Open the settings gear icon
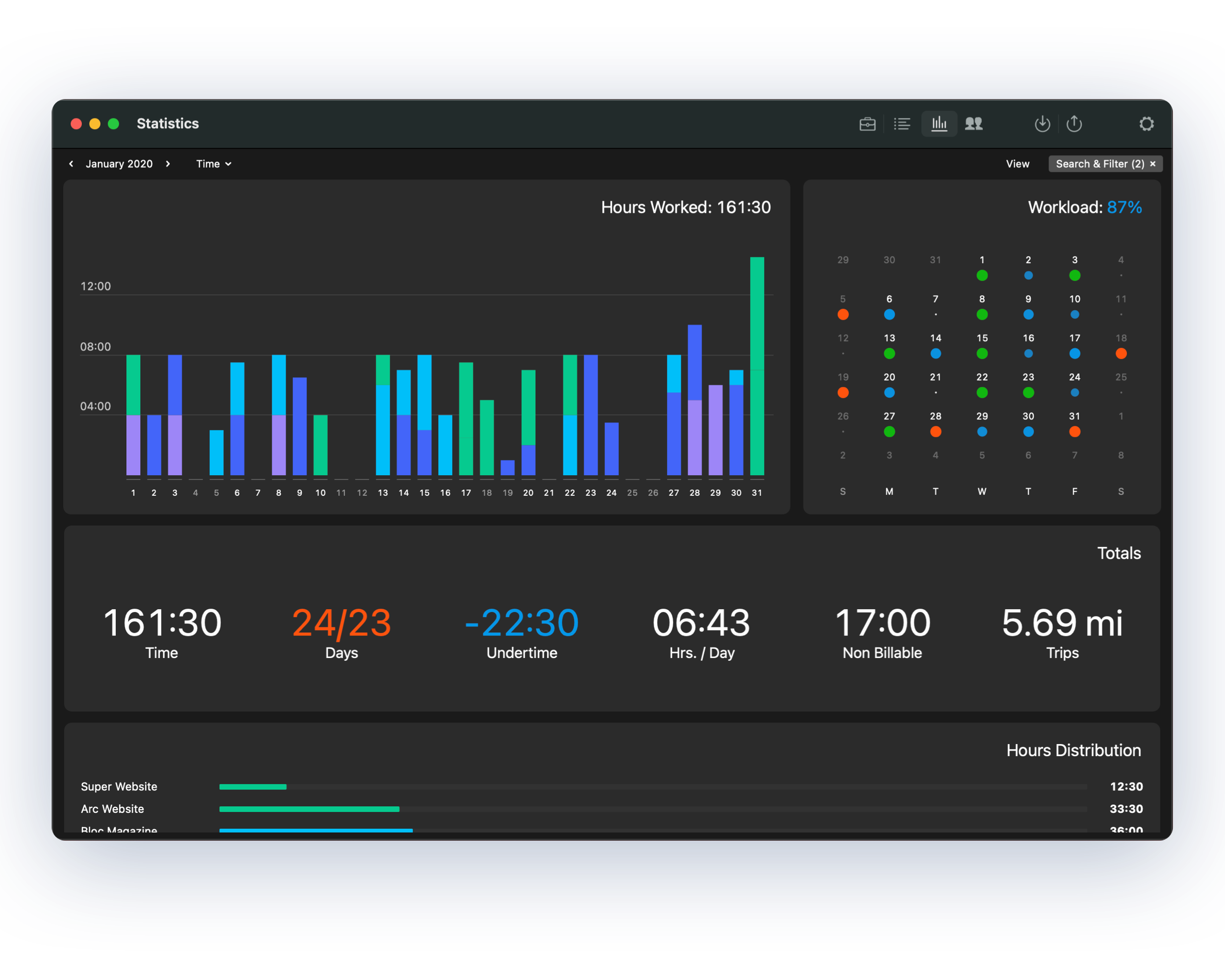 [1147, 124]
